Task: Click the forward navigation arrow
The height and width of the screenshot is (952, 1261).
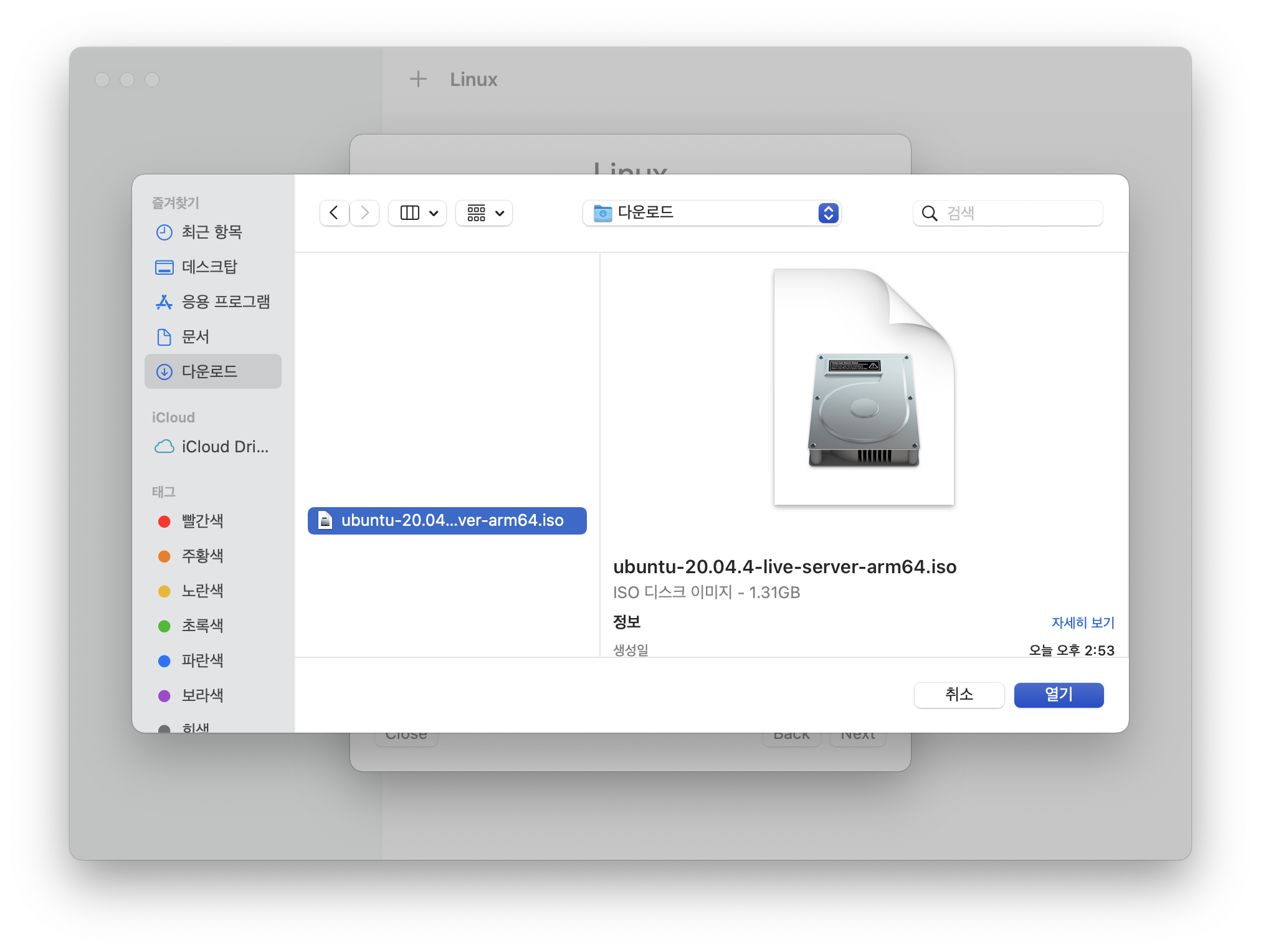Action: point(365,213)
